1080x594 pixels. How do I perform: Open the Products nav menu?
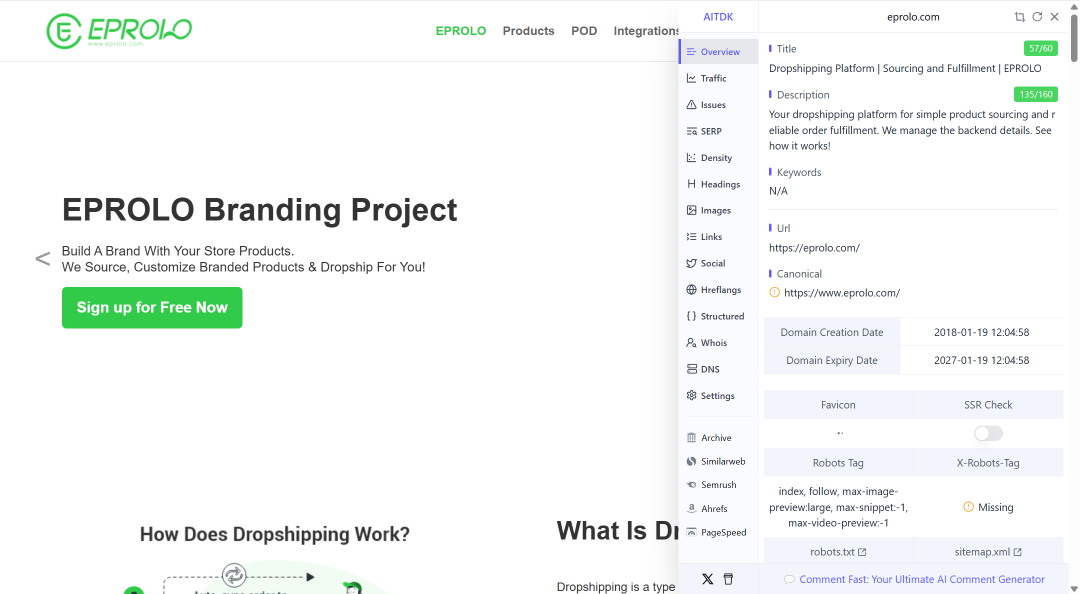click(528, 31)
